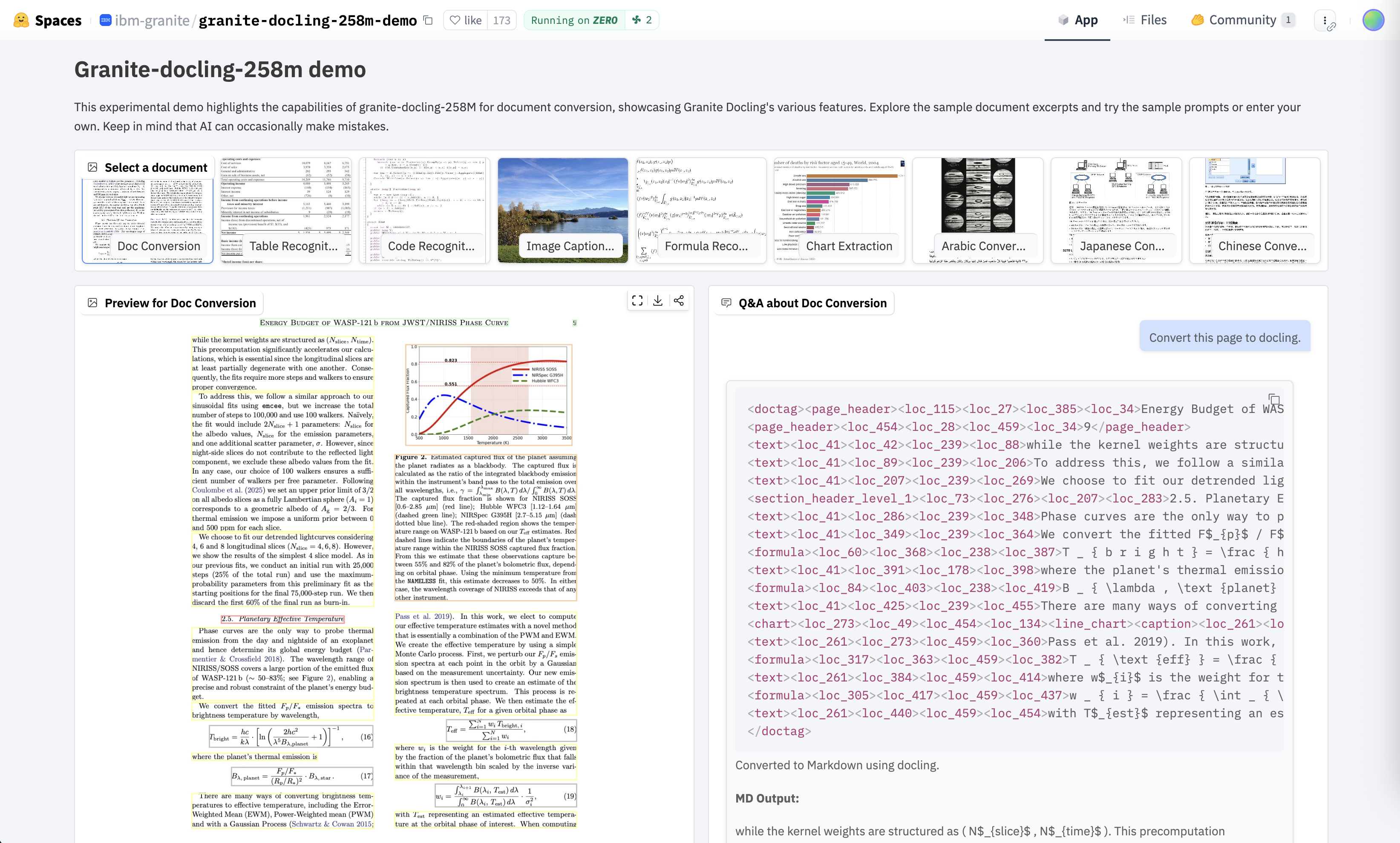The image size is (1400, 843).
Task: Open the App tab
Action: pos(1077,20)
